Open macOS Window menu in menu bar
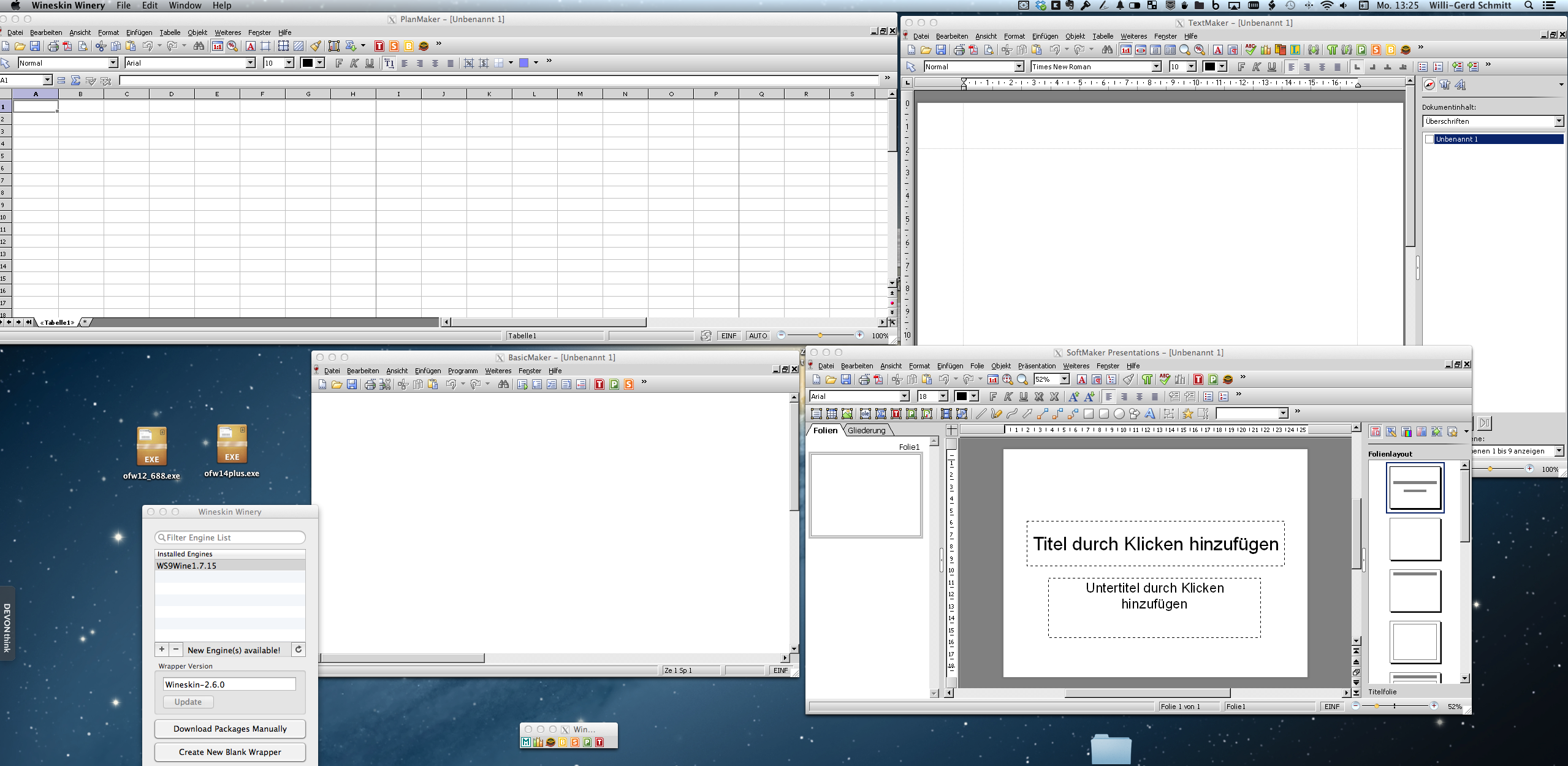The image size is (1568, 766). [x=185, y=6]
